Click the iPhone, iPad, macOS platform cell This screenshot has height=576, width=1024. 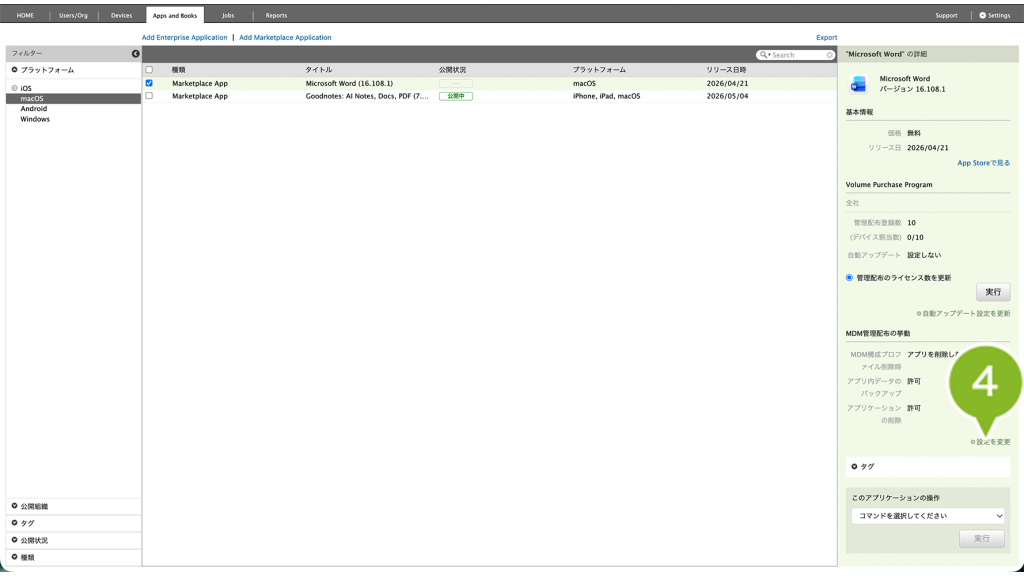pyautogui.click(x=606, y=96)
